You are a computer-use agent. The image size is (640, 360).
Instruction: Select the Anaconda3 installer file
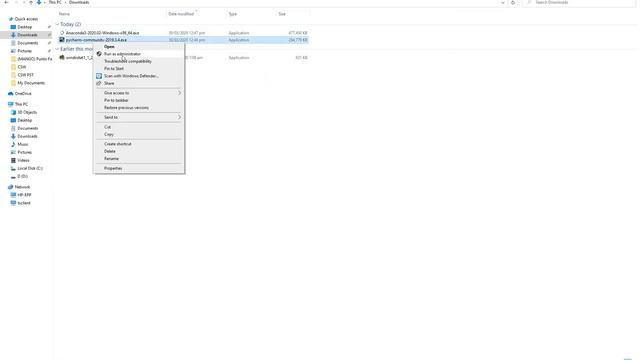coord(102,33)
